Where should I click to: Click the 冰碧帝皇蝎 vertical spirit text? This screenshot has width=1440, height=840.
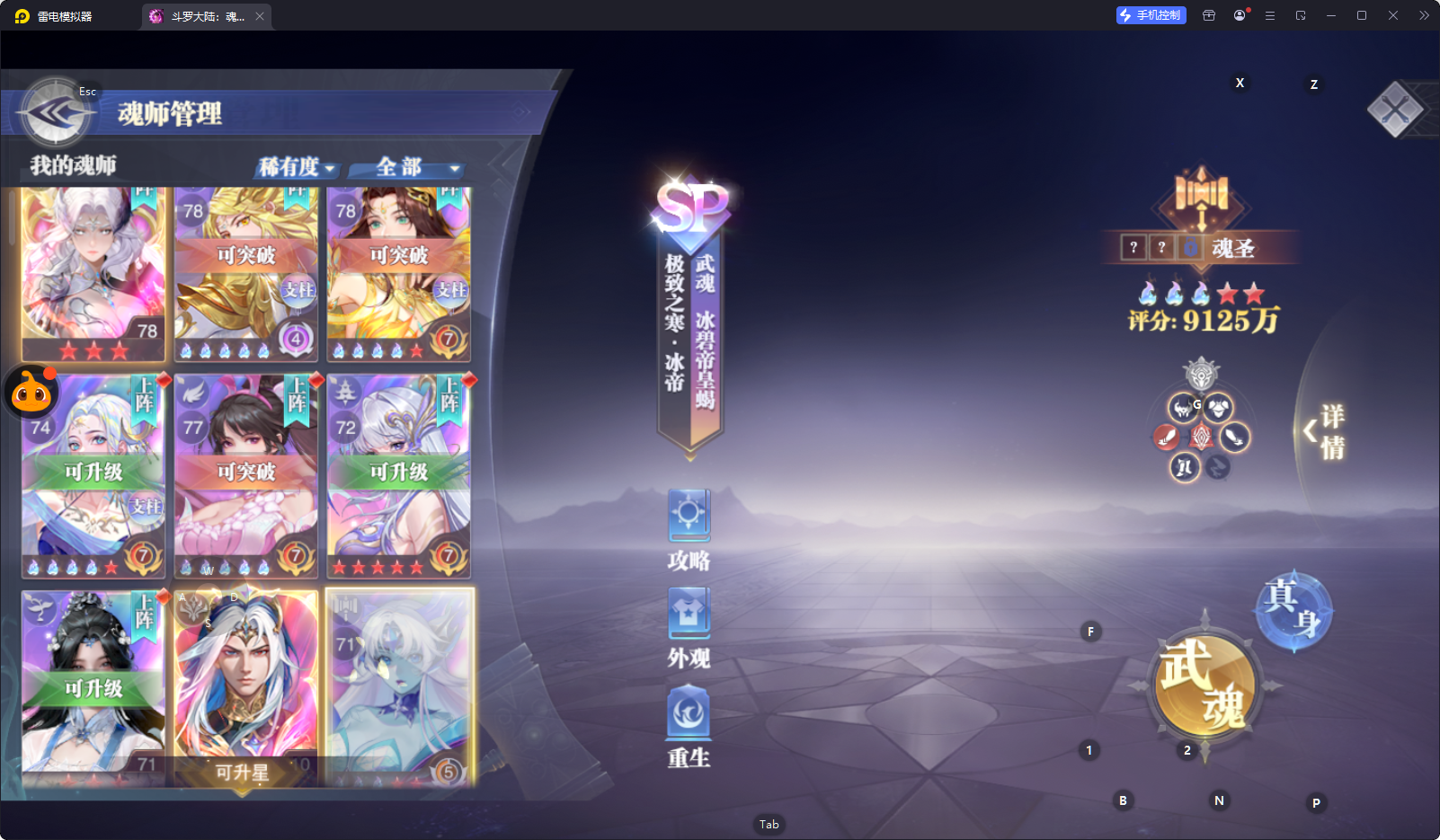(x=706, y=361)
